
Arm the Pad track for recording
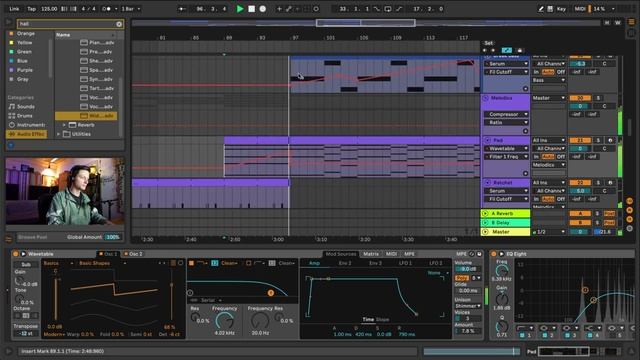point(610,140)
